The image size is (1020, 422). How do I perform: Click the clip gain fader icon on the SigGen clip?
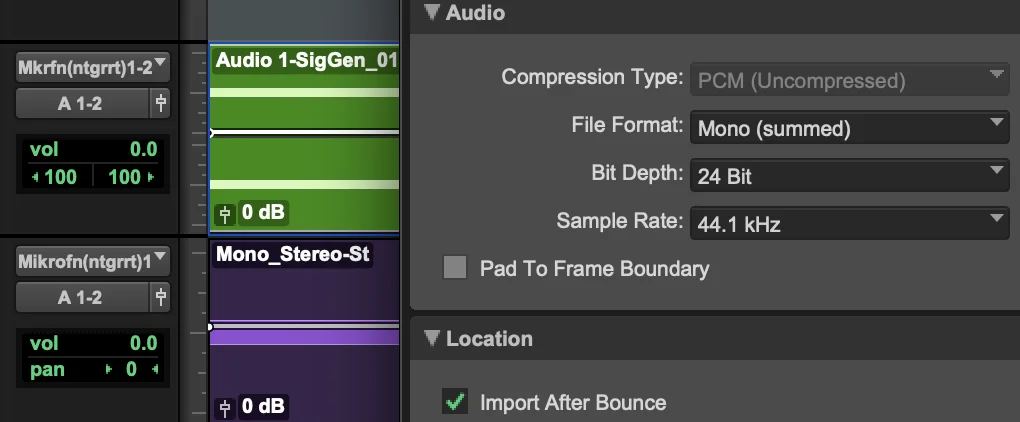click(x=225, y=213)
